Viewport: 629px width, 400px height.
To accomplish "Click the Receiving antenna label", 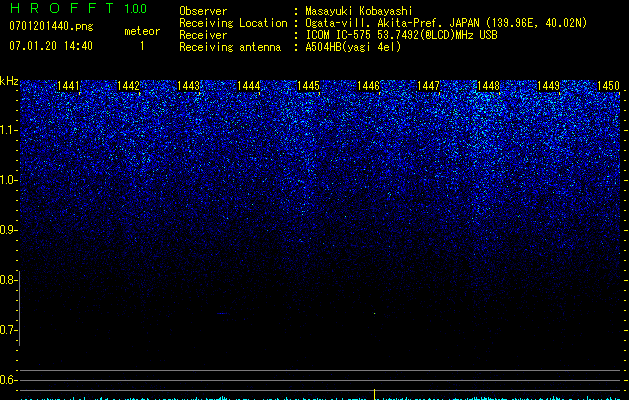I will (230, 47).
